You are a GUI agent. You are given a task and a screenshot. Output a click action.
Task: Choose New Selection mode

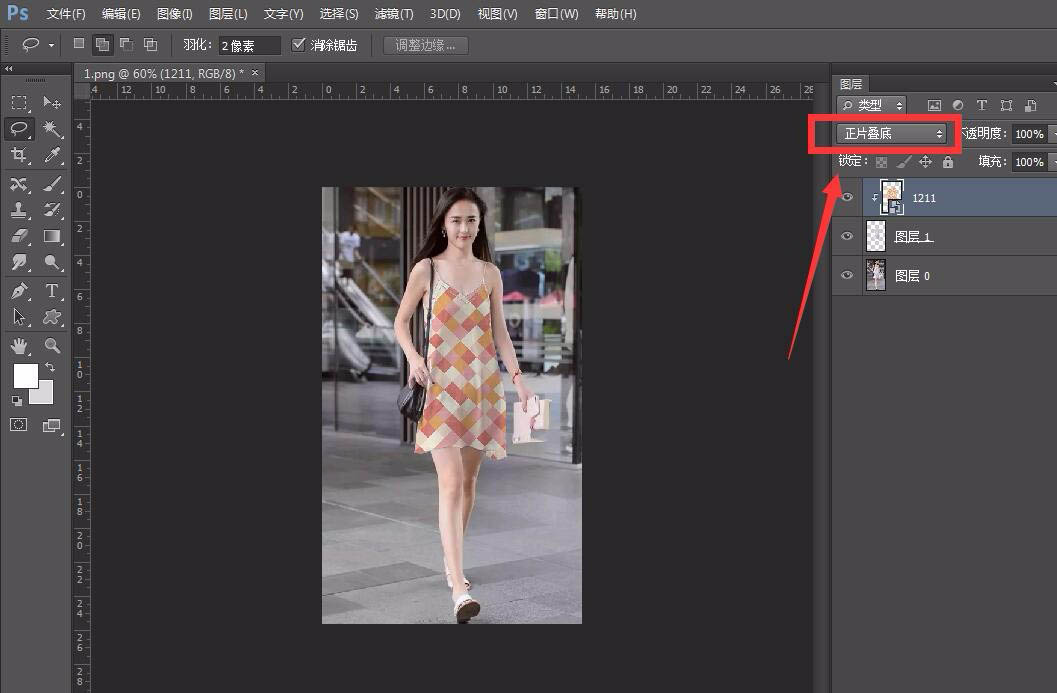[79, 44]
